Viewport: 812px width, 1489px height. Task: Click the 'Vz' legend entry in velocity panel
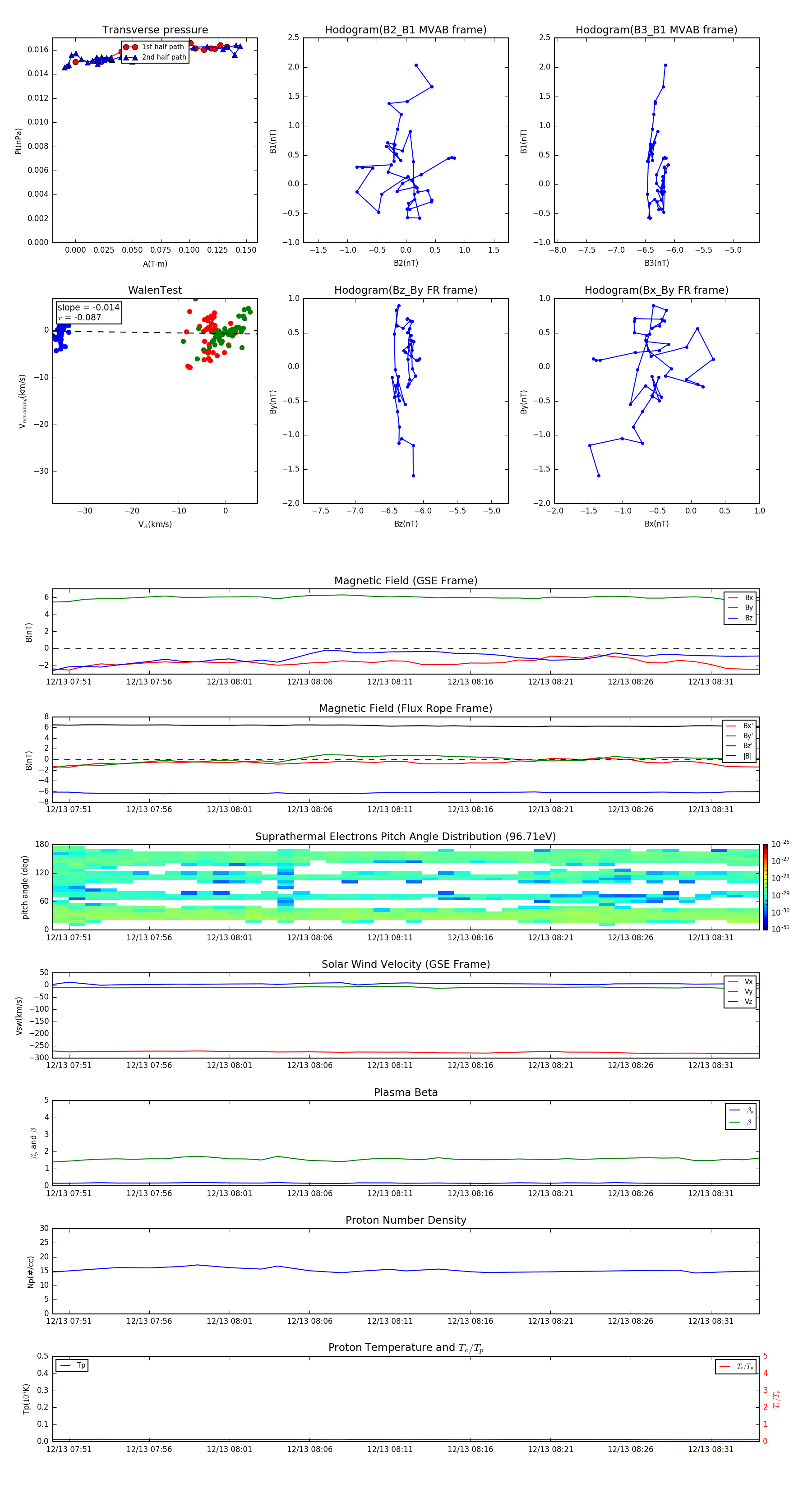coord(740,1002)
